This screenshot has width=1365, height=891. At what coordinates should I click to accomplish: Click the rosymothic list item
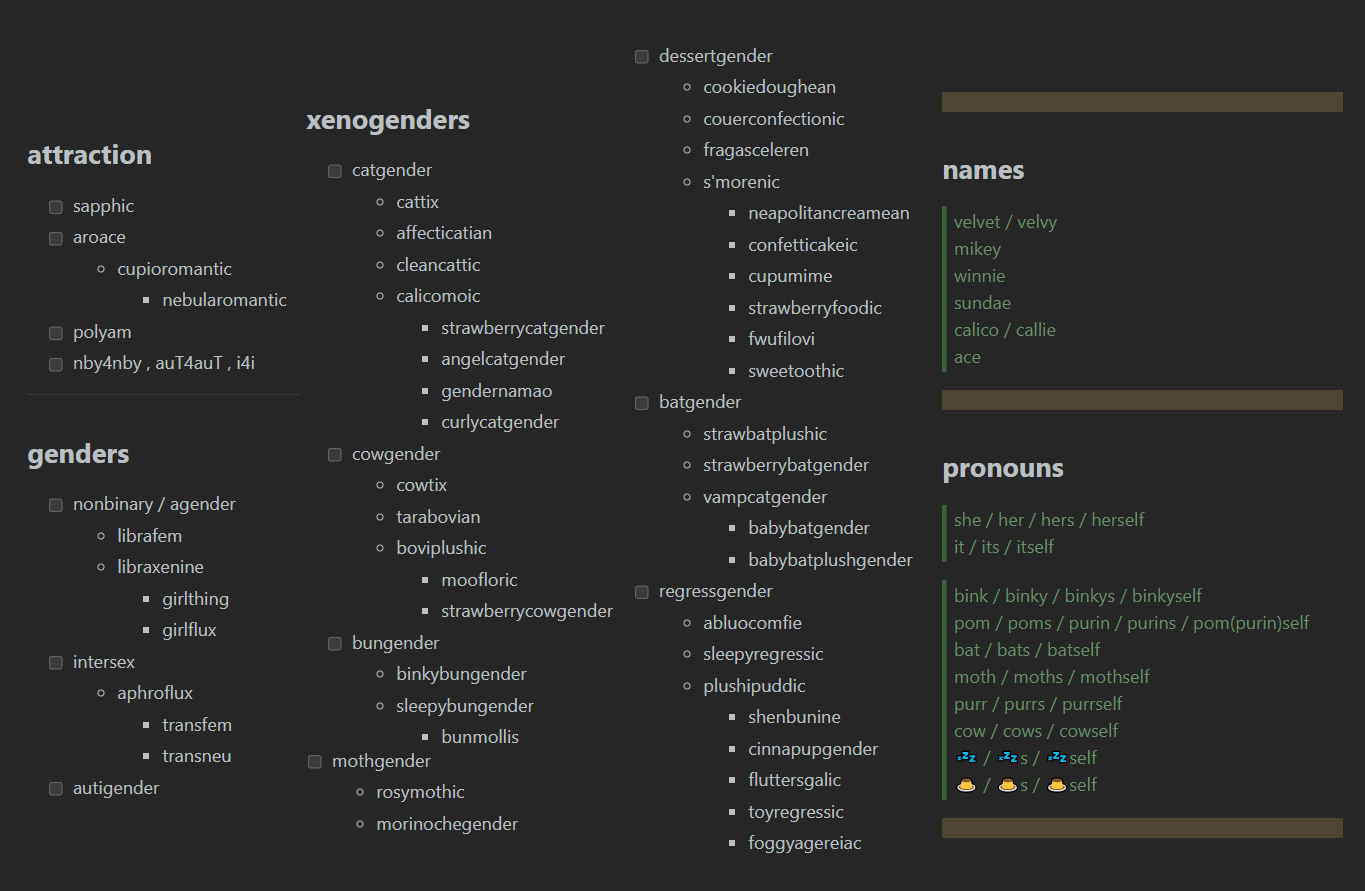420,792
